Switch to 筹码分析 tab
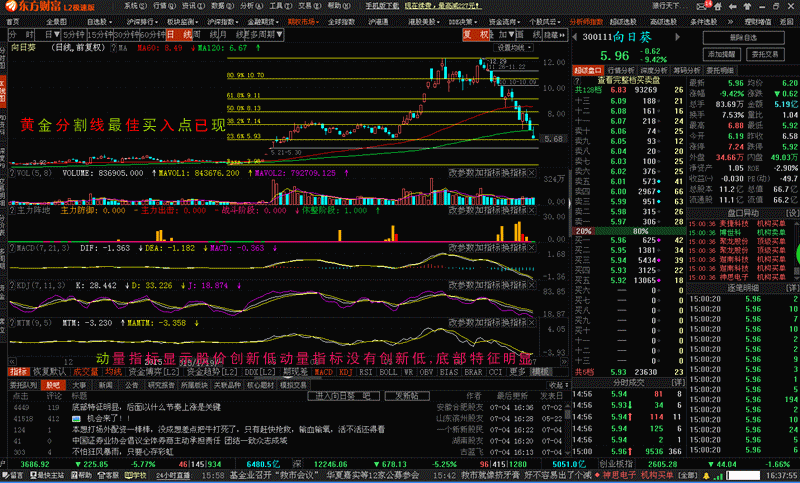 [x=687, y=70]
